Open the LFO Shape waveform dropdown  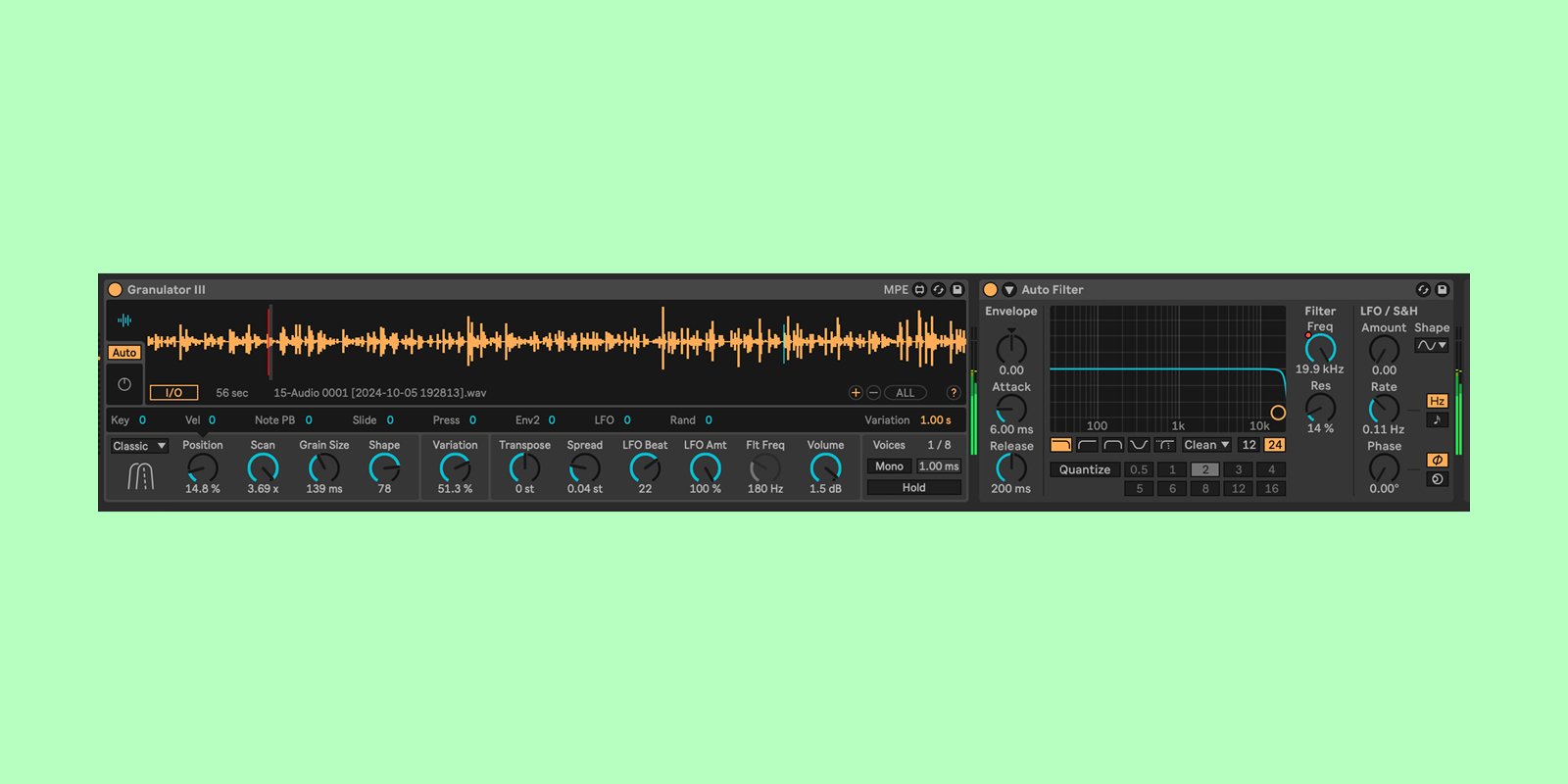tap(1432, 346)
